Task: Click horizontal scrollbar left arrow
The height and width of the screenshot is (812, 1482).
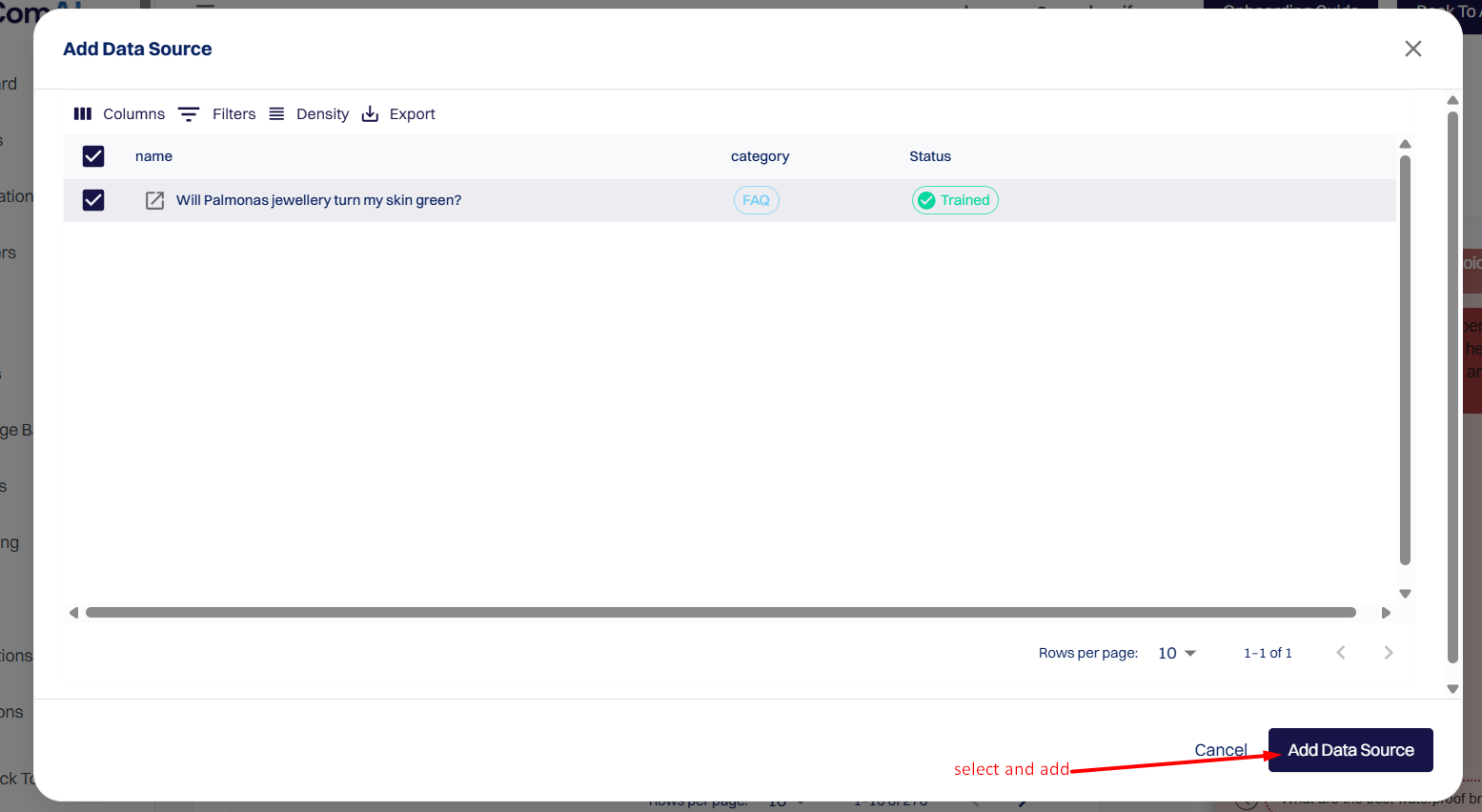Action: pos(73,613)
